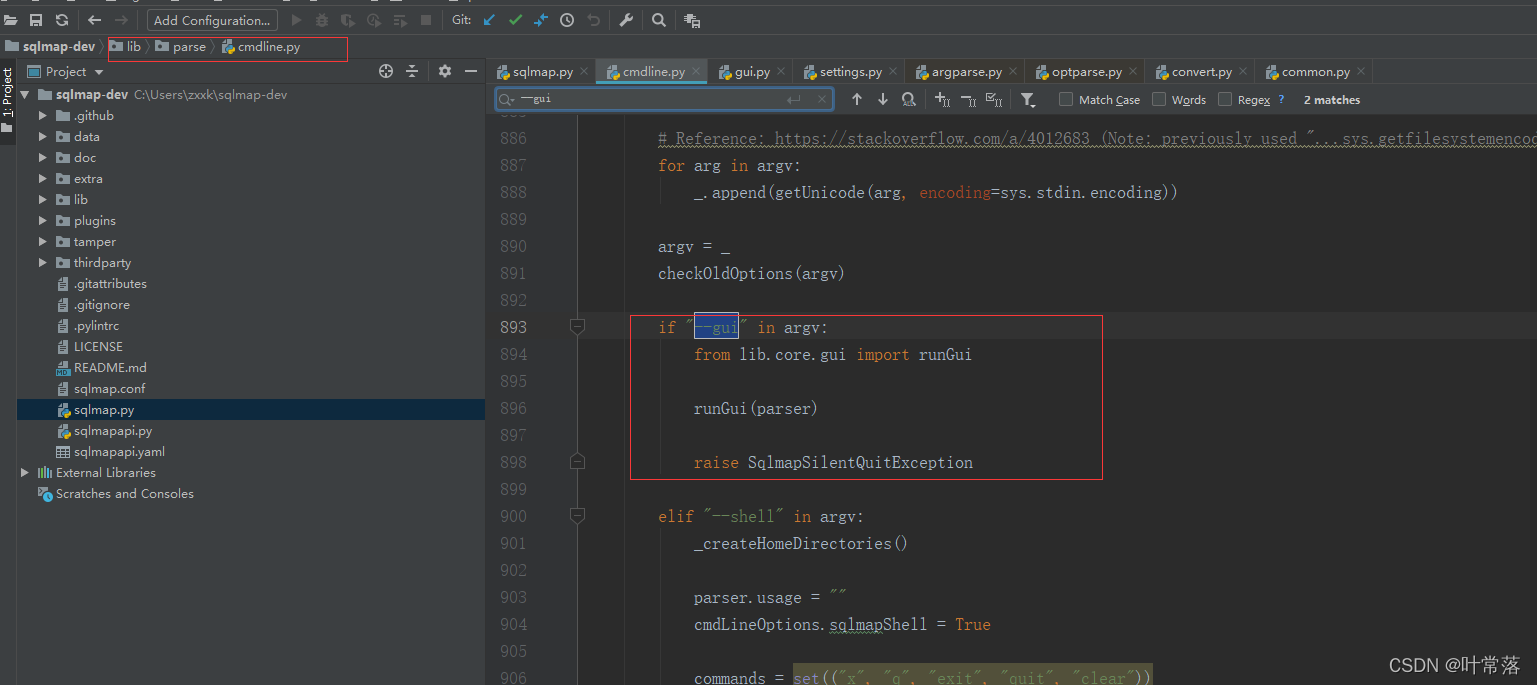The height and width of the screenshot is (685, 1537).
Task: Add selection for next occurrence icon
Action: tap(942, 99)
